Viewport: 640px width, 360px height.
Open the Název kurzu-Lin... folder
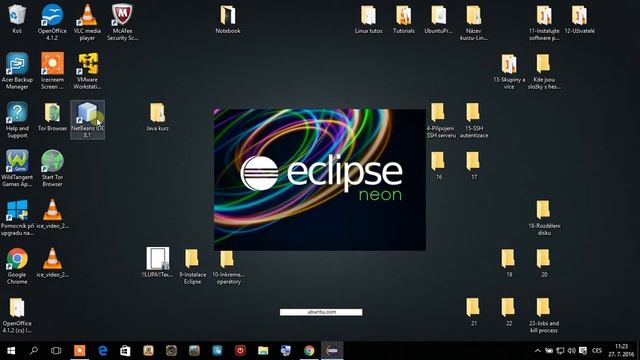pos(474,22)
